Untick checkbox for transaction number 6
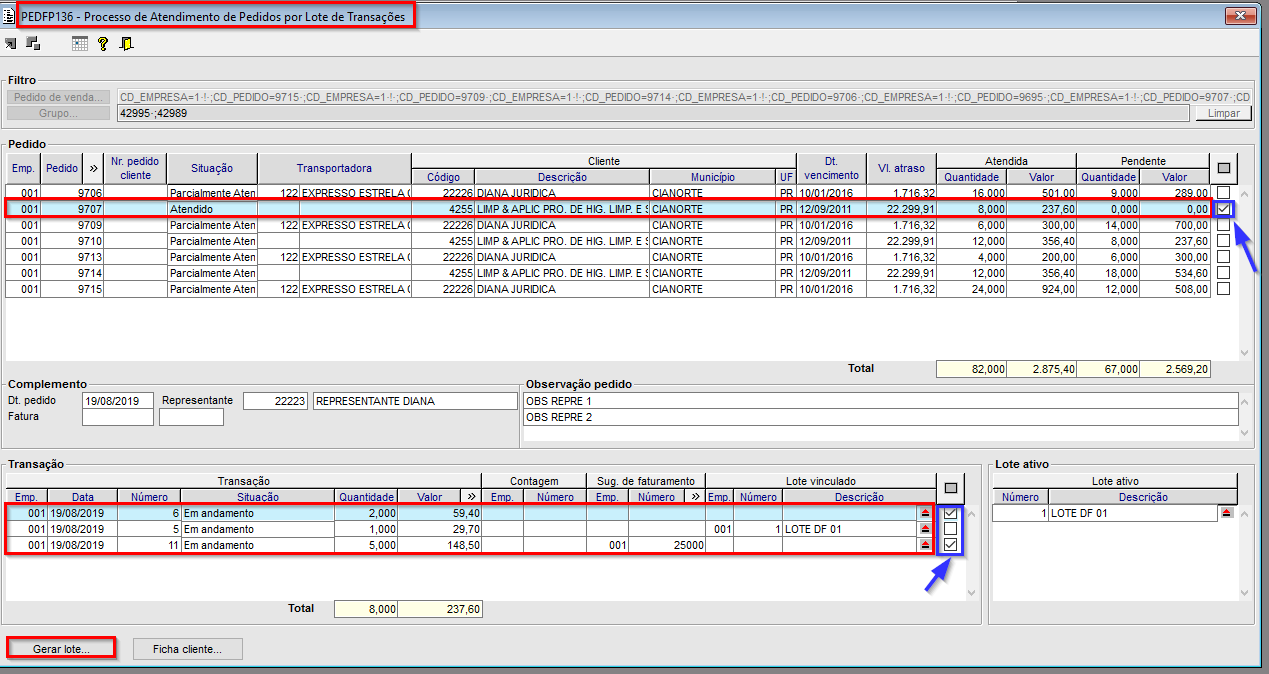This screenshot has height=674, width=1269. tap(951, 513)
